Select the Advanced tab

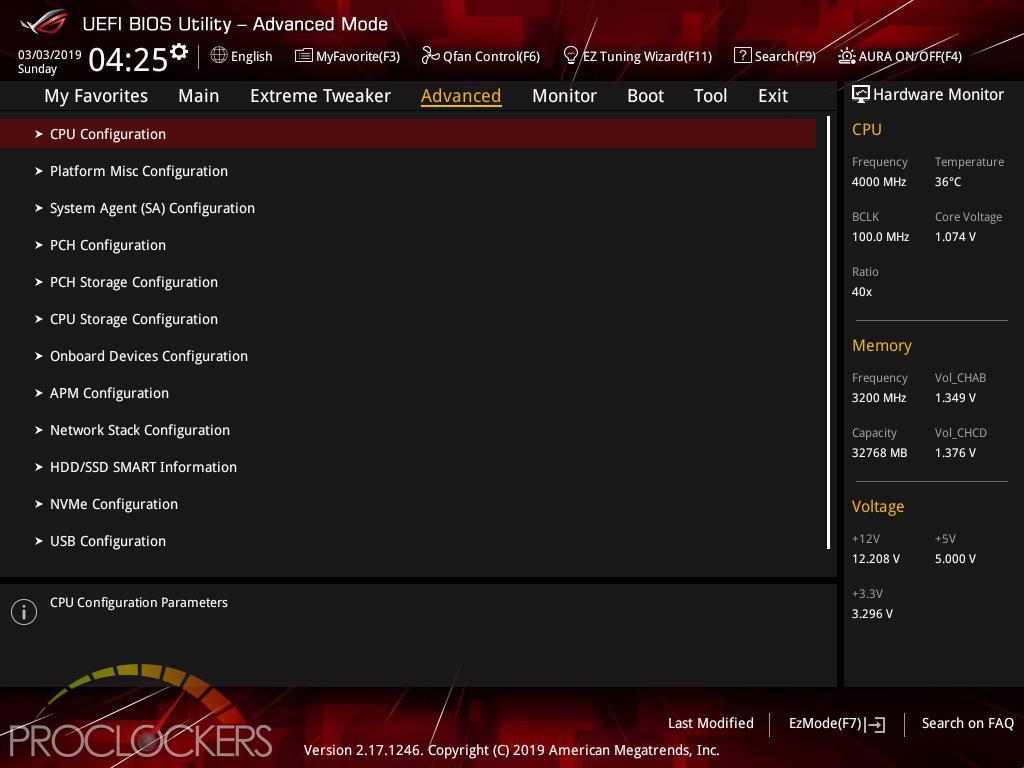click(x=461, y=96)
